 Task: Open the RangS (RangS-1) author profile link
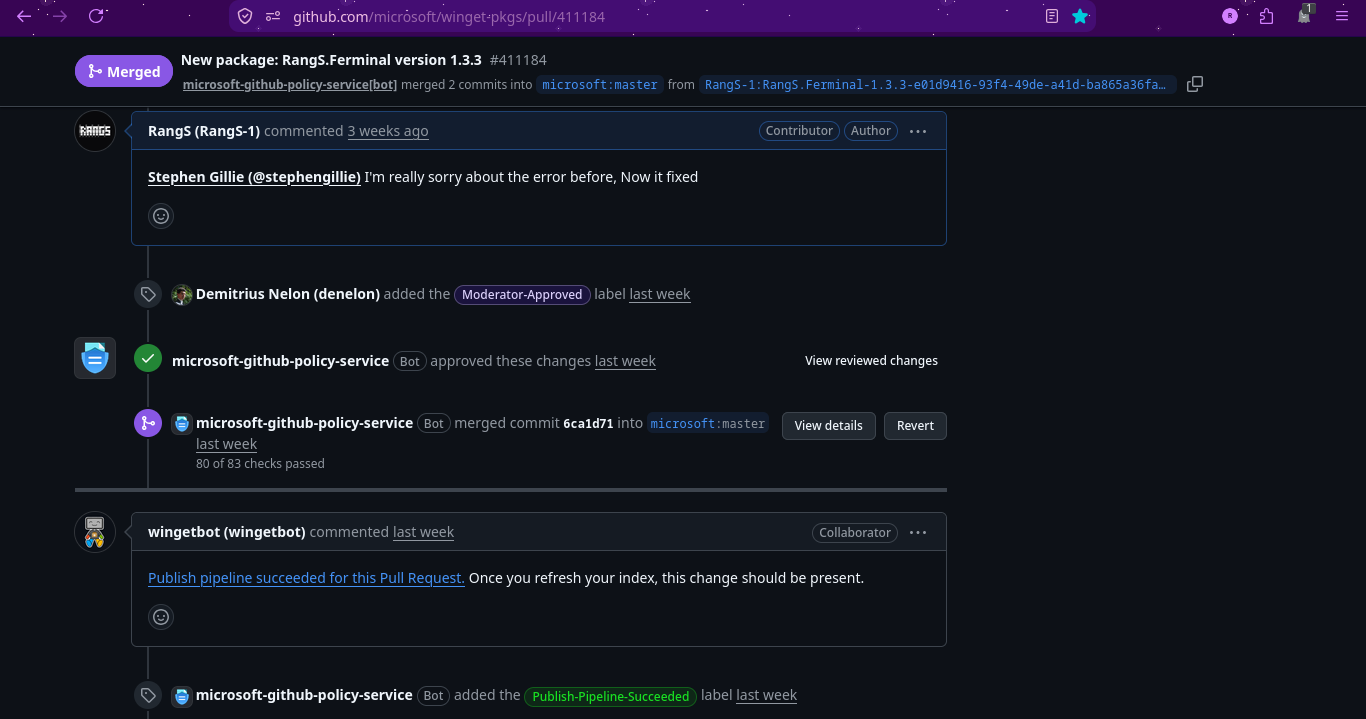click(x=204, y=131)
